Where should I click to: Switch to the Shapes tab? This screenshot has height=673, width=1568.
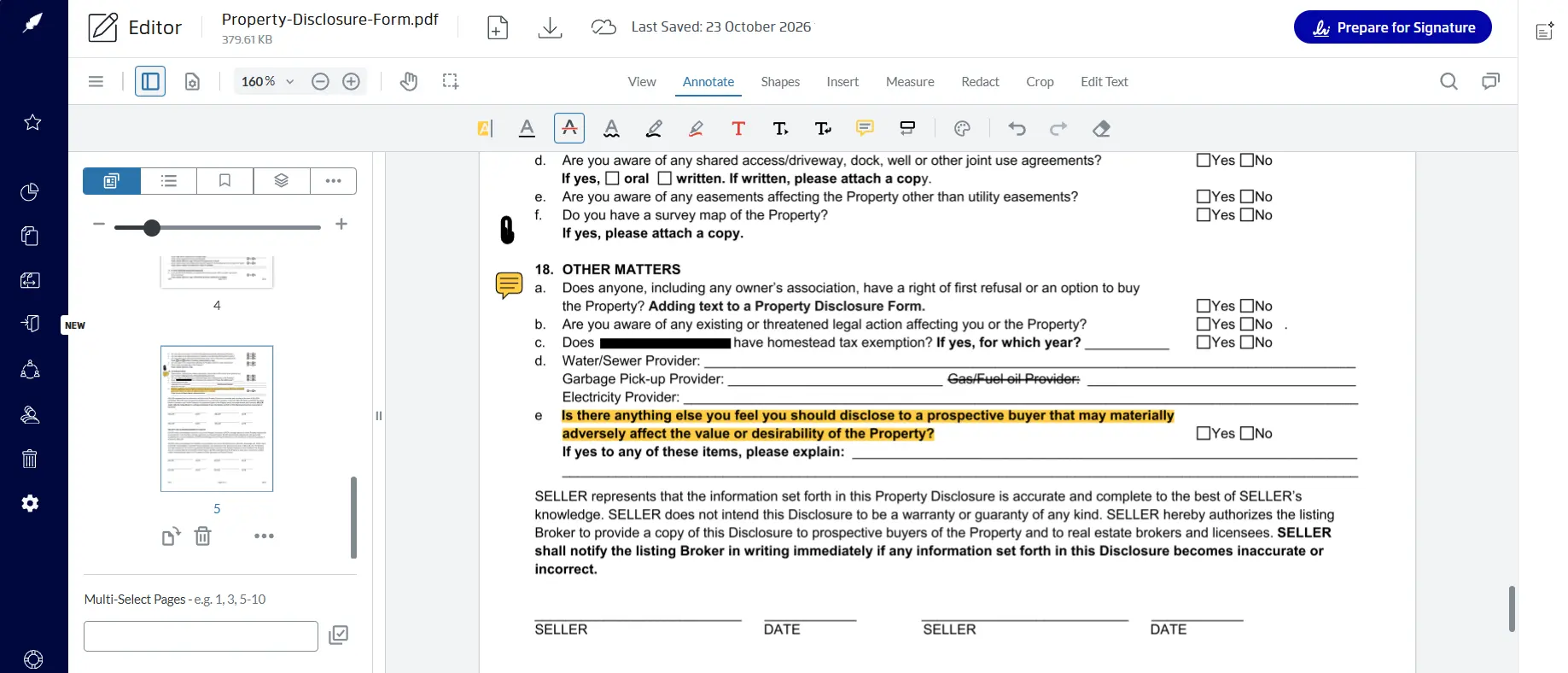pyautogui.click(x=780, y=82)
